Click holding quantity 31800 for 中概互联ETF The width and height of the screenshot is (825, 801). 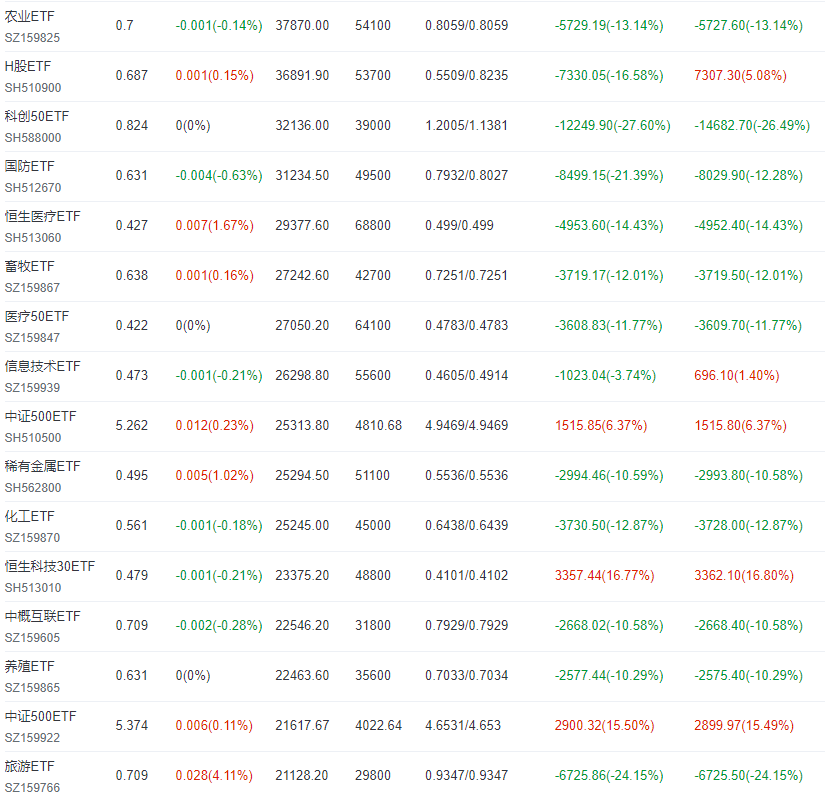click(373, 625)
